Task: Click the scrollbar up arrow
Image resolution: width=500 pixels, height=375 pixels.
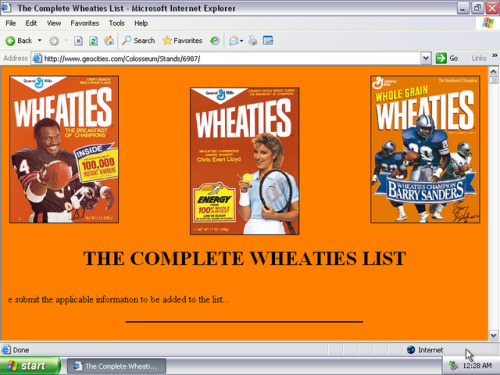Action: pyautogui.click(x=493, y=71)
